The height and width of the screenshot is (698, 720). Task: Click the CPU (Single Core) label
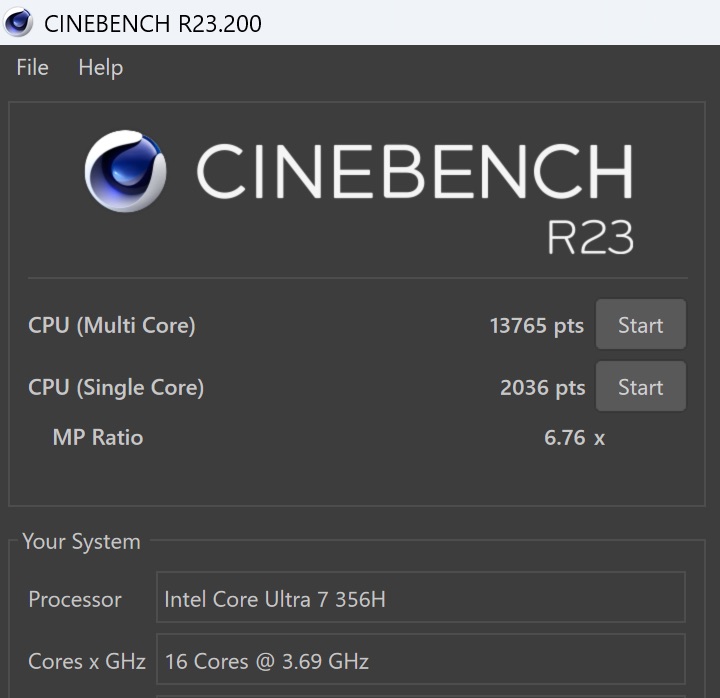[116, 388]
